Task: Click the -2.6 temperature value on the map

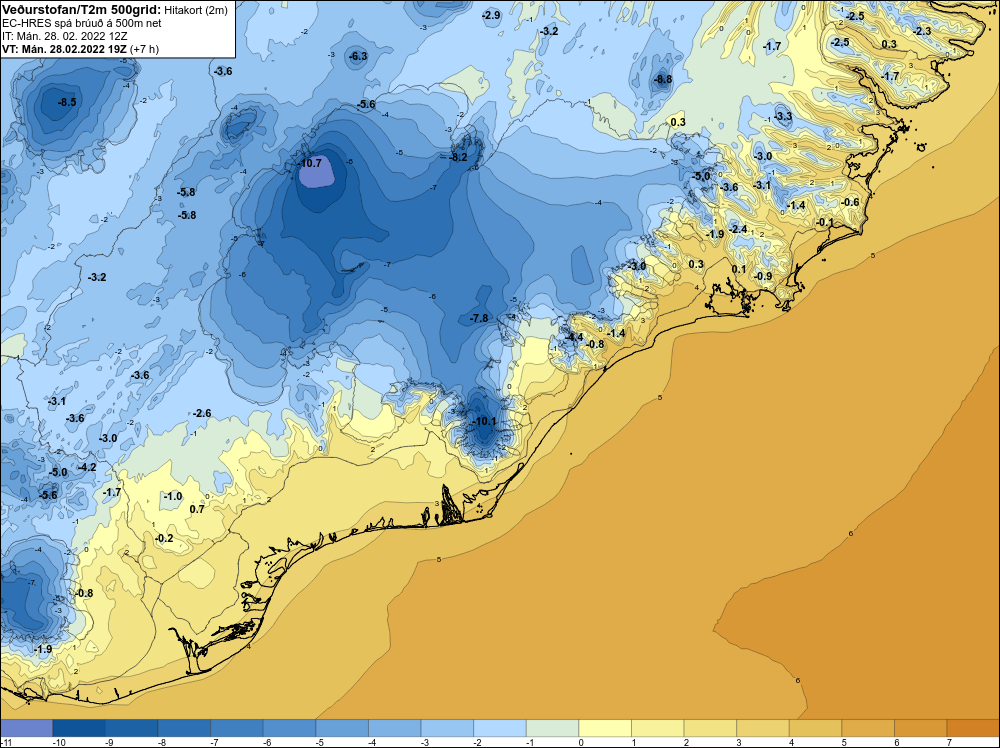Action: point(202,414)
